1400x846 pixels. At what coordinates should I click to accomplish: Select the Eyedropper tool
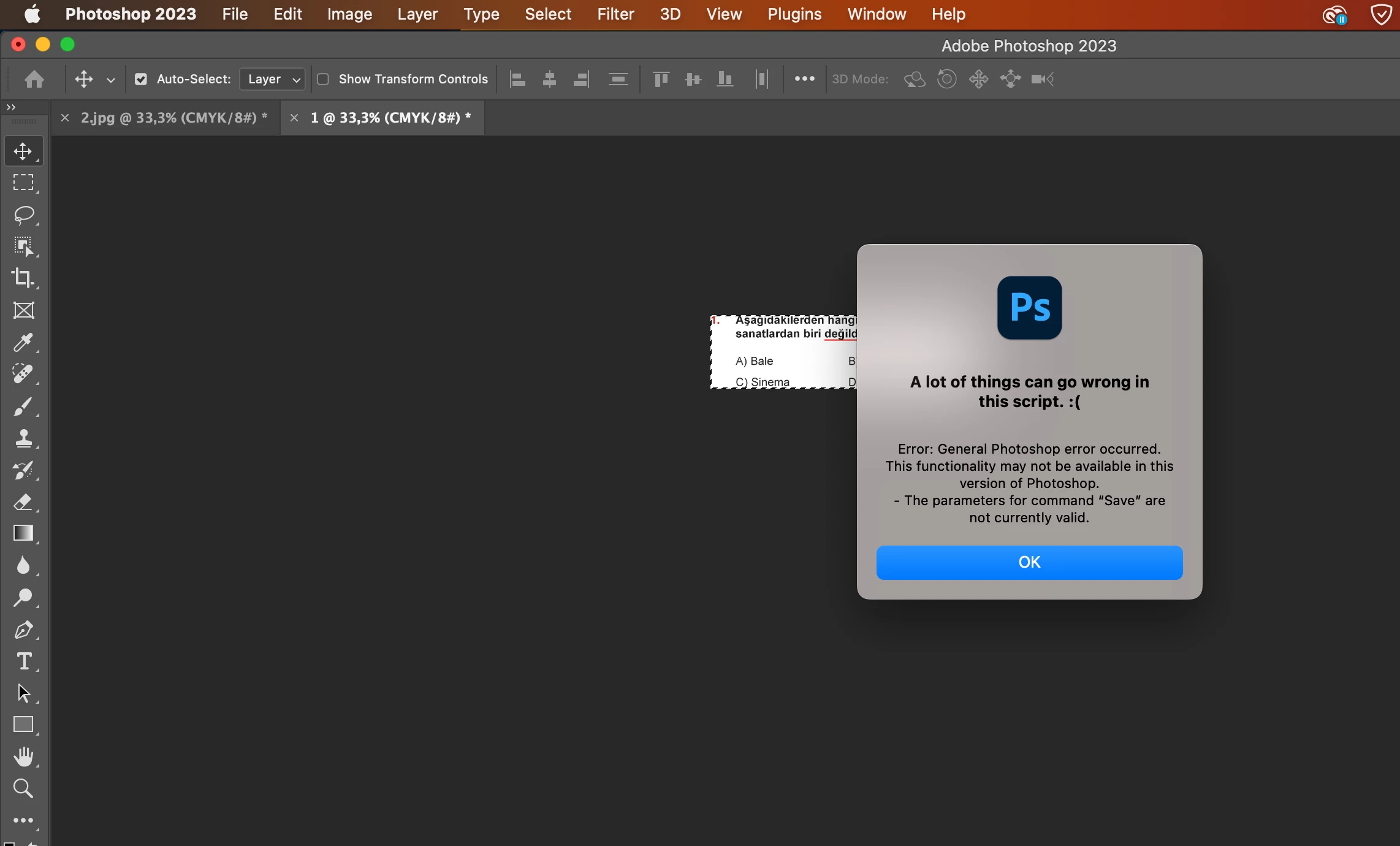pyautogui.click(x=24, y=342)
